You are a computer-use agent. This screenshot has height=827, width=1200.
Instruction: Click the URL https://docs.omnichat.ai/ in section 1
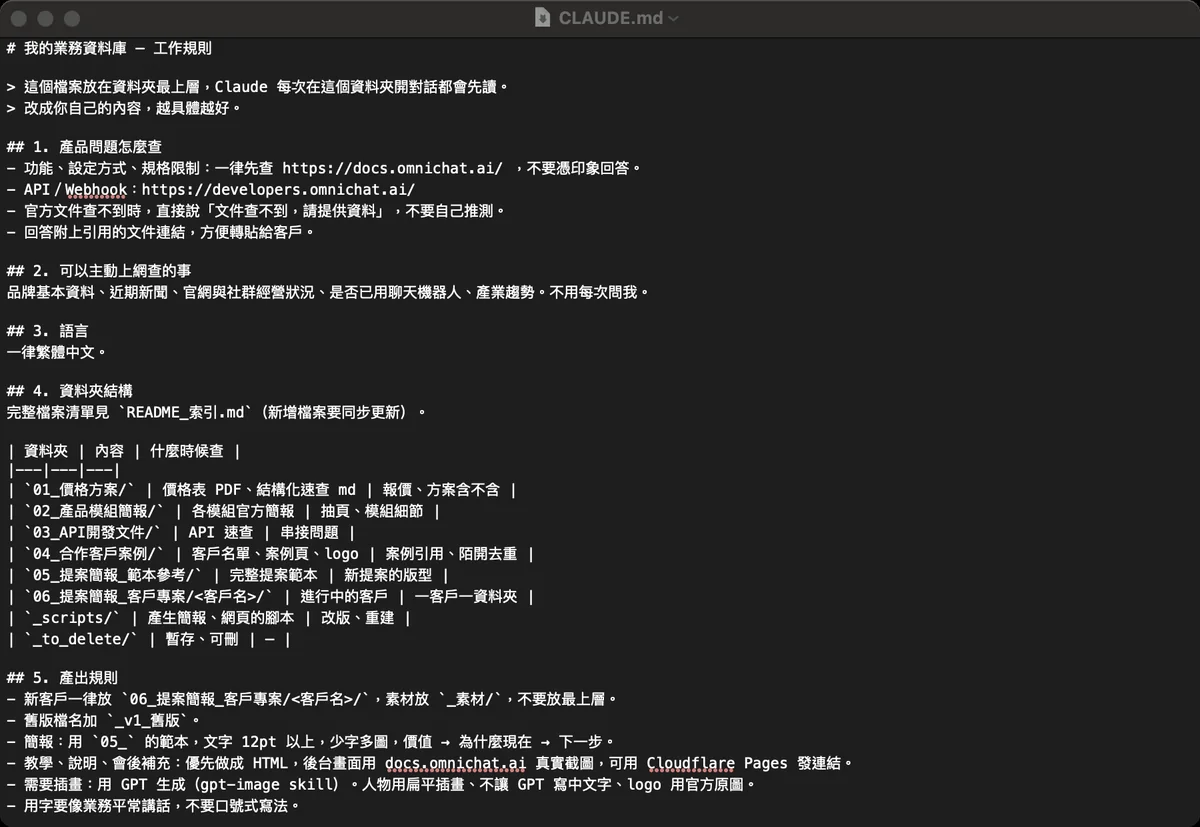click(x=392, y=168)
